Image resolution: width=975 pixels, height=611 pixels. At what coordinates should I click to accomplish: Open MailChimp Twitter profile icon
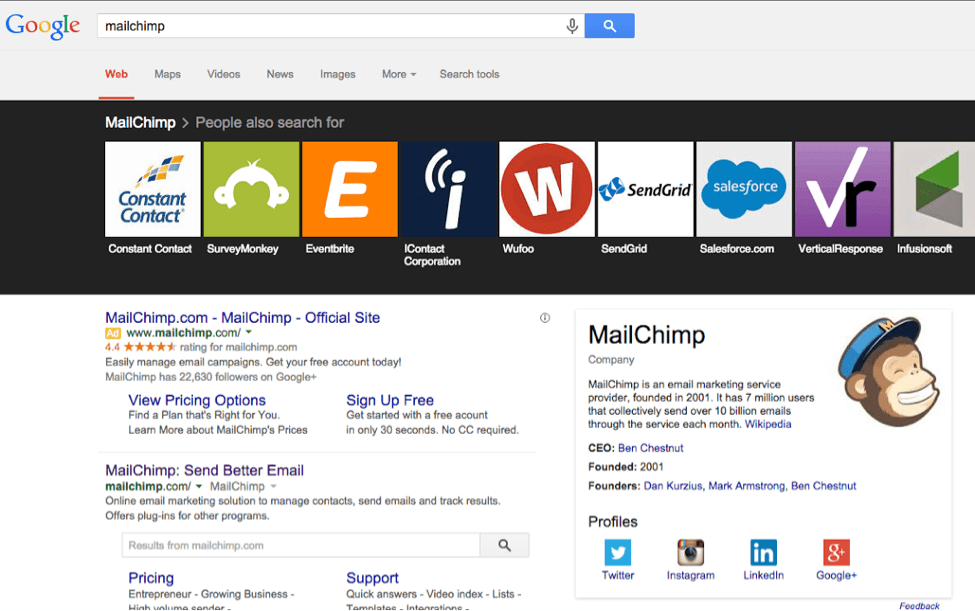tap(617, 552)
